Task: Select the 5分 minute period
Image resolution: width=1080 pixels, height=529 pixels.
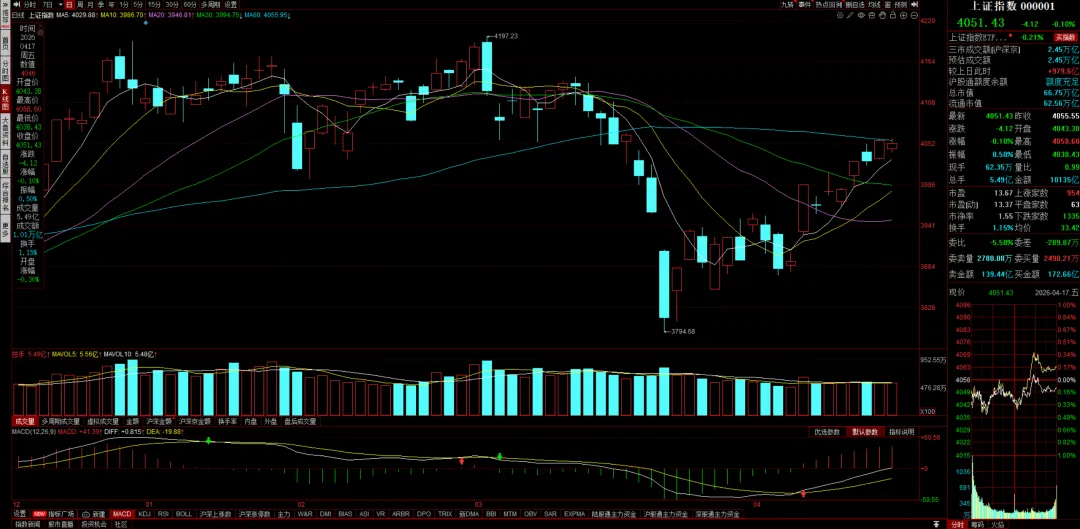Action: (x=138, y=5)
